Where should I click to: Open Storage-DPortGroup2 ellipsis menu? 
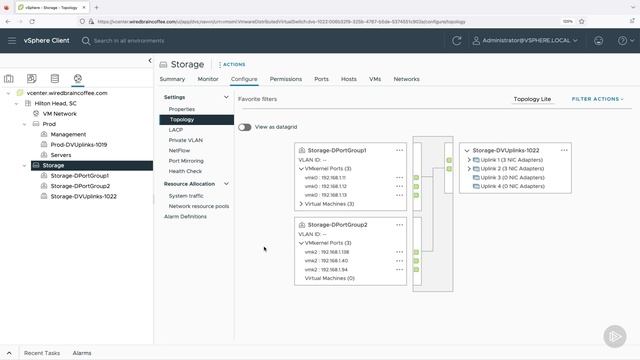399,225
